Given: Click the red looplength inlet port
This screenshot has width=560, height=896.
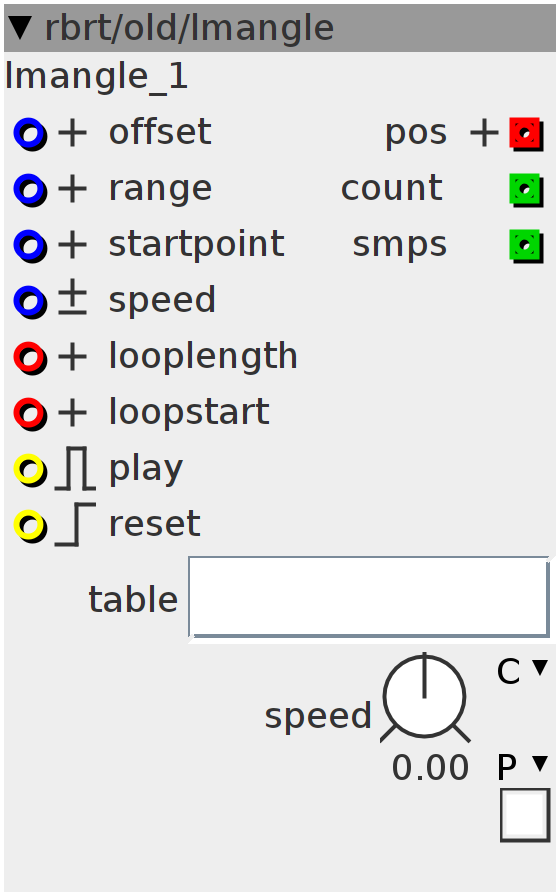Looking at the screenshot, I should pyautogui.click(x=30, y=358).
